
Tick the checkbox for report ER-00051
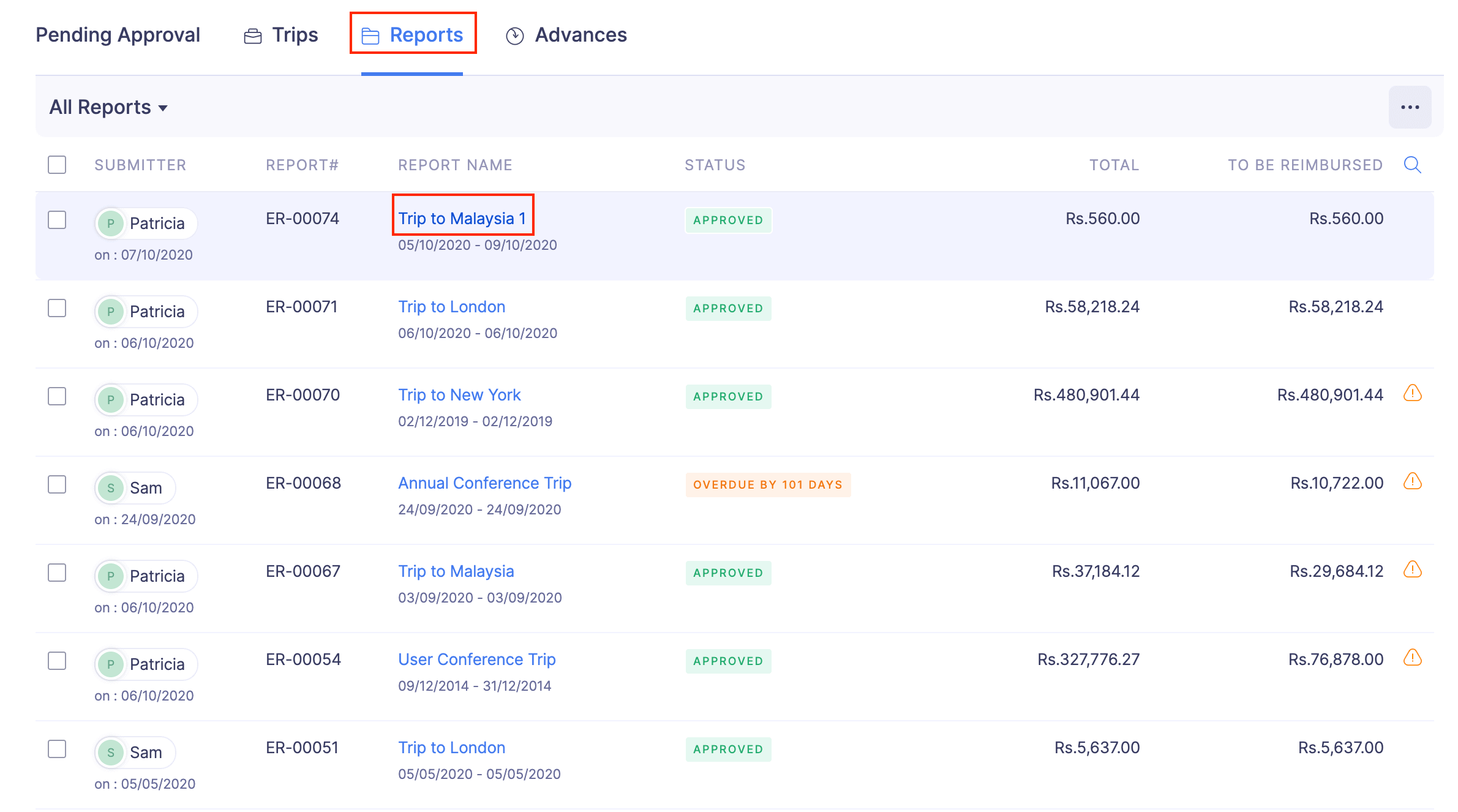[57, 749]
